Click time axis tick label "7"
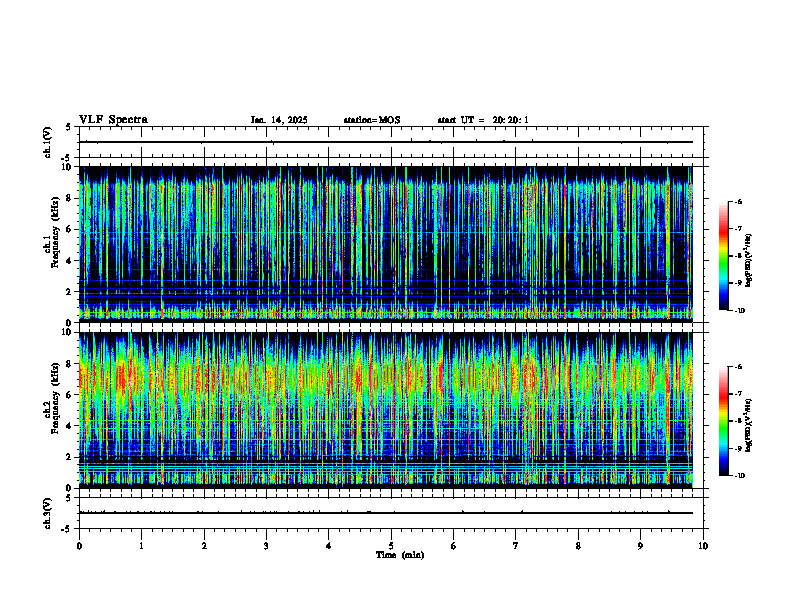792x612 pixels. (x=516, y=546)
